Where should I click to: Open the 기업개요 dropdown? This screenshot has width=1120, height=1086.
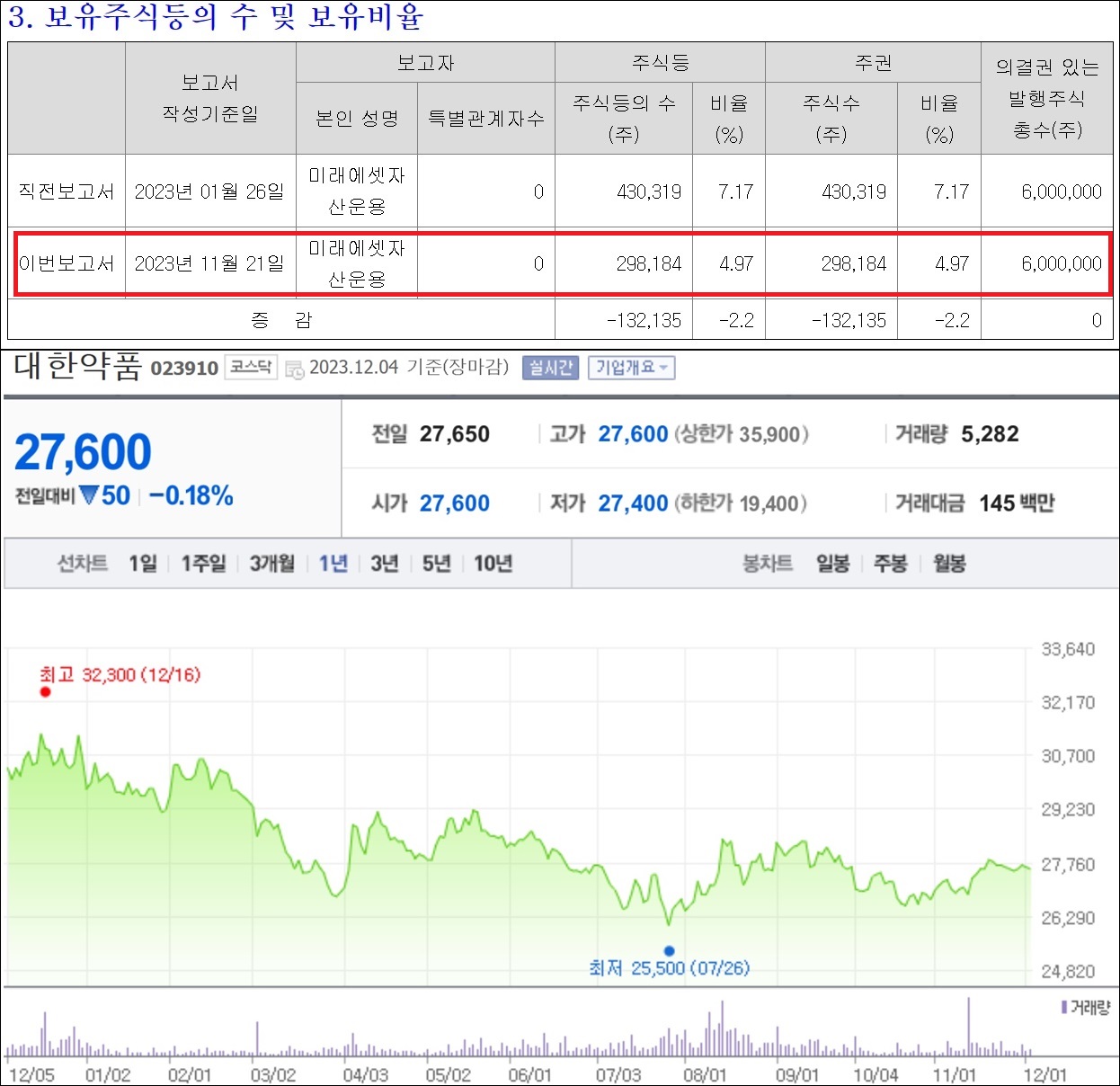(632, 368)
